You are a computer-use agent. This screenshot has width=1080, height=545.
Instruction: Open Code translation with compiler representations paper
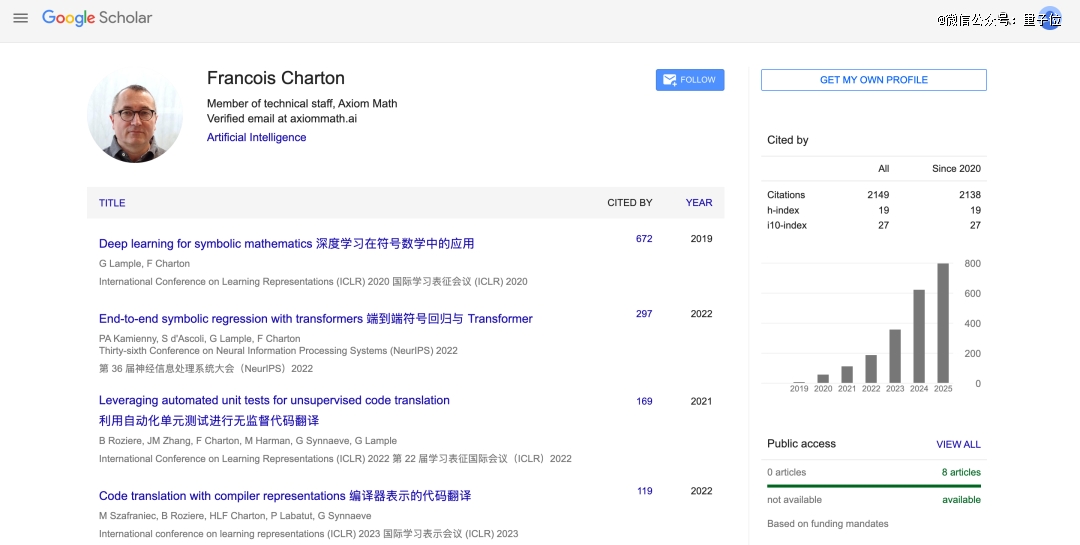tap(284, 496)
